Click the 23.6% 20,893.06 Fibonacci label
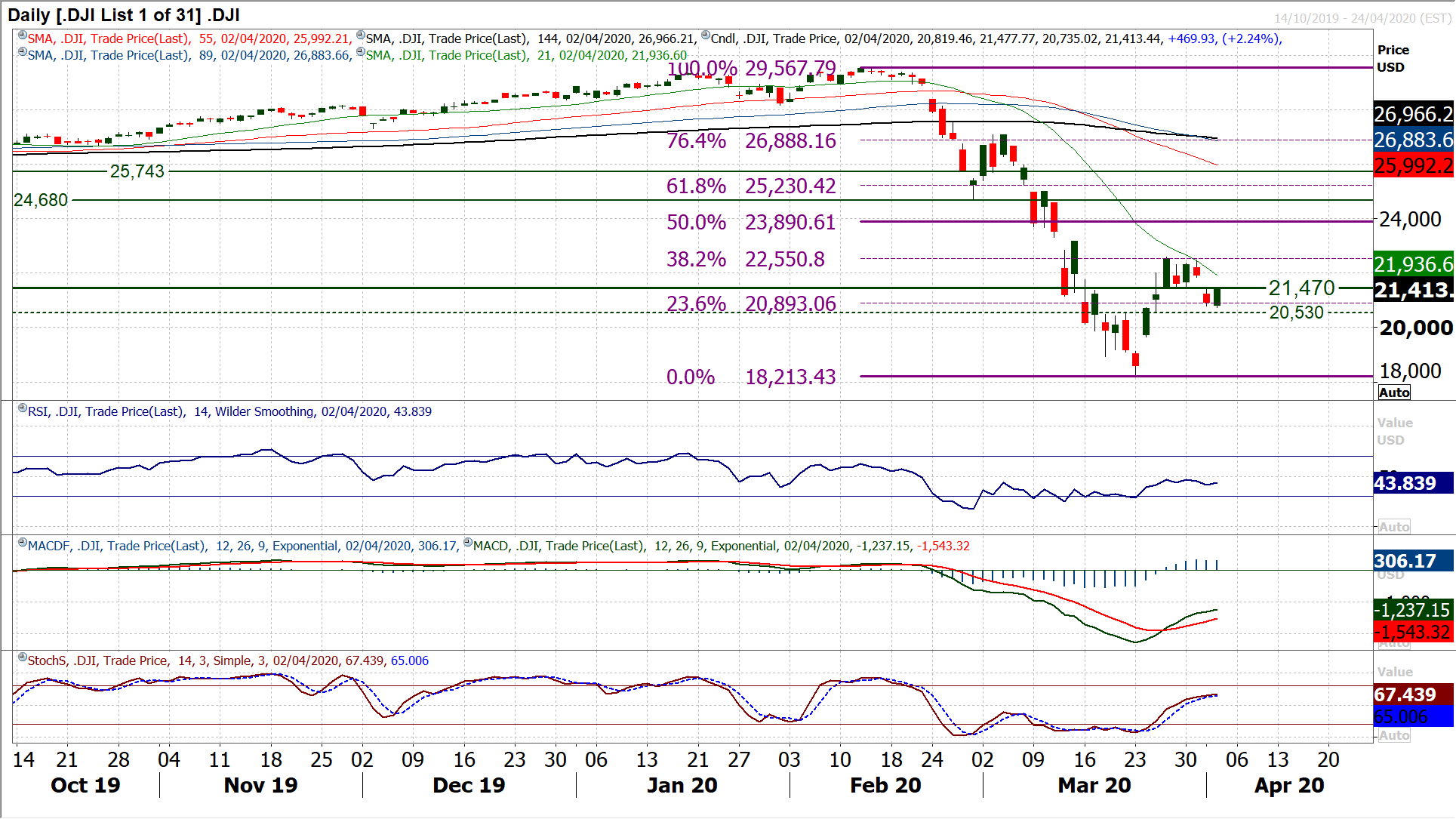This screenshot has width=1456, height=819. tap(752, 303)
